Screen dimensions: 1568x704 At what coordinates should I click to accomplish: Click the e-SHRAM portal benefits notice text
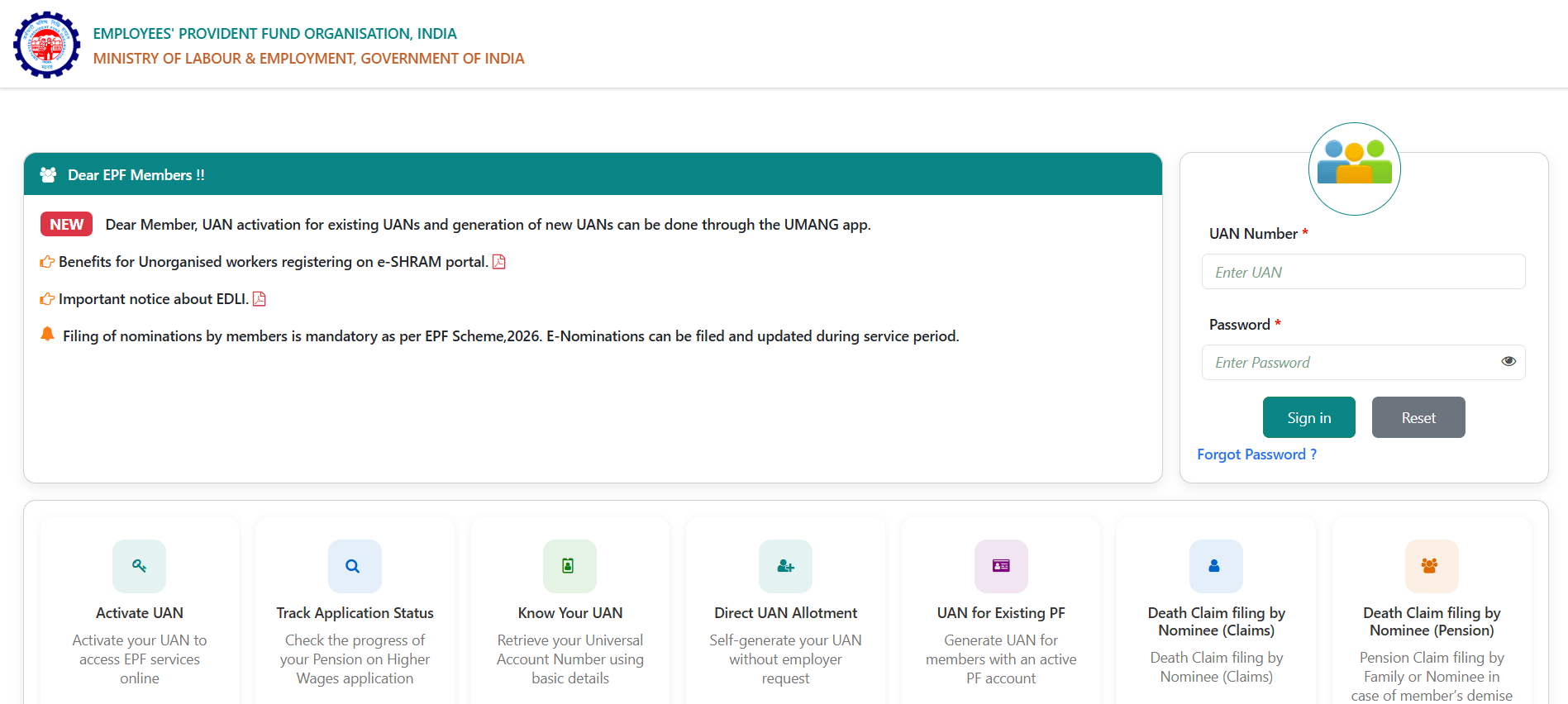click(274, 262)
